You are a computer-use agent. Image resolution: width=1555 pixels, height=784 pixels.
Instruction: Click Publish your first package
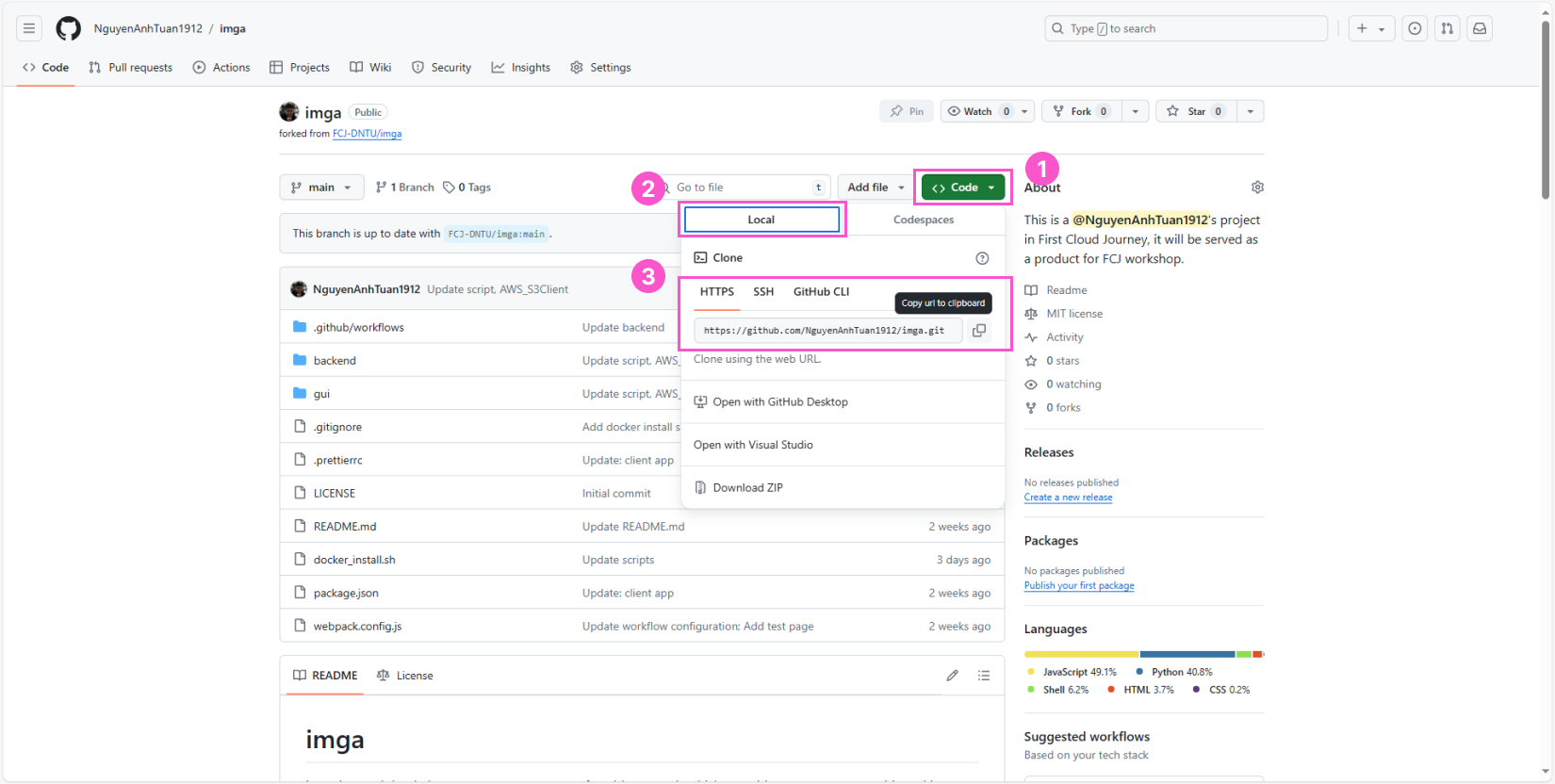point(1079,585)
